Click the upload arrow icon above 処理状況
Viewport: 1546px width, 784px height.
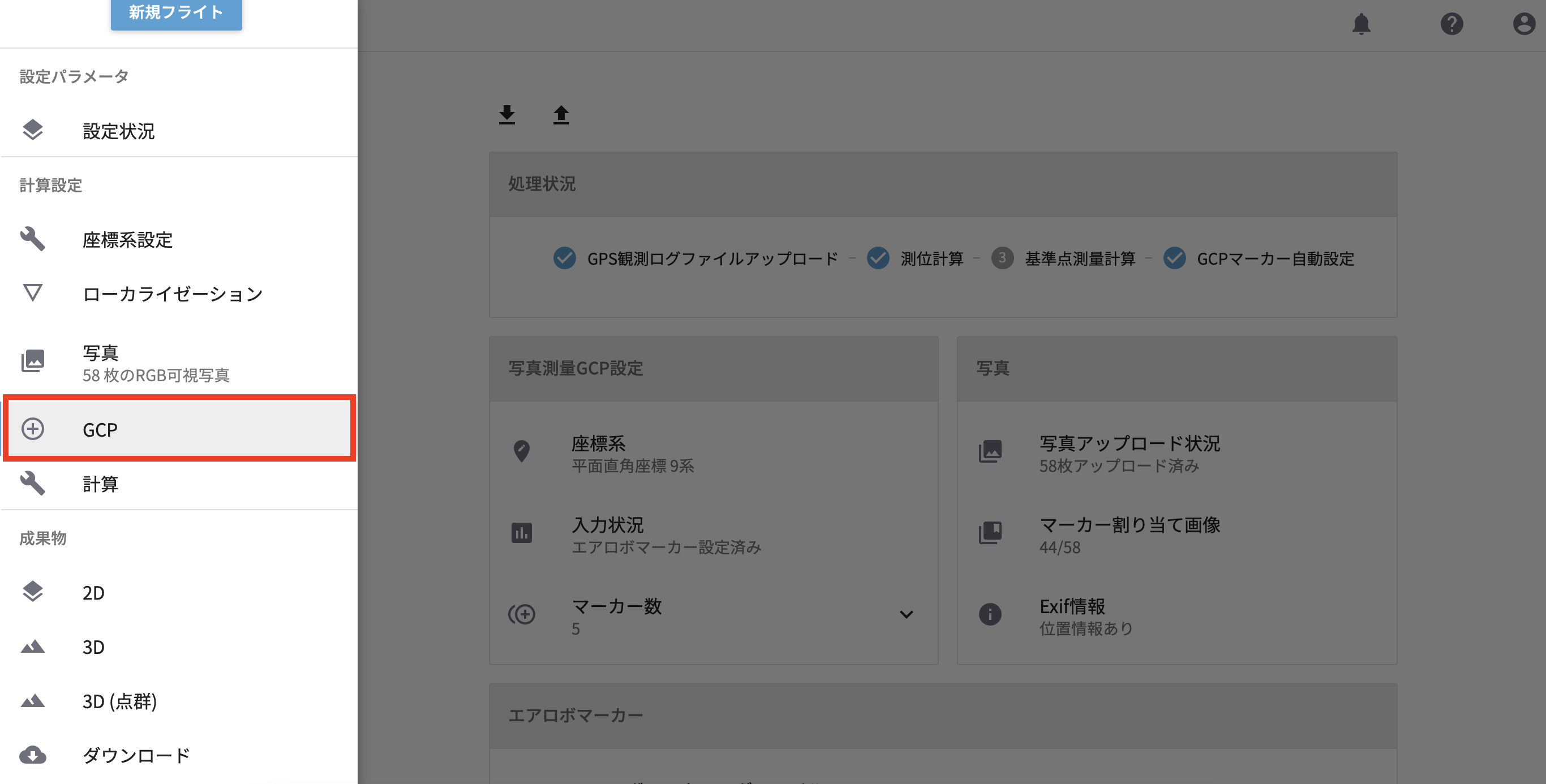click(561, 114)
